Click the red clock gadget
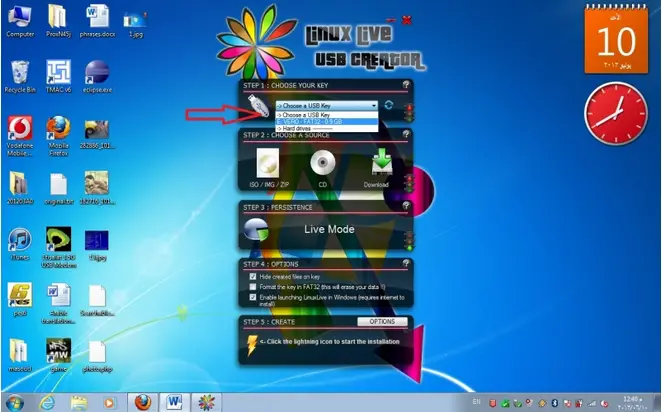This screenshot has width=662, height=412. [x=616, y=113]
